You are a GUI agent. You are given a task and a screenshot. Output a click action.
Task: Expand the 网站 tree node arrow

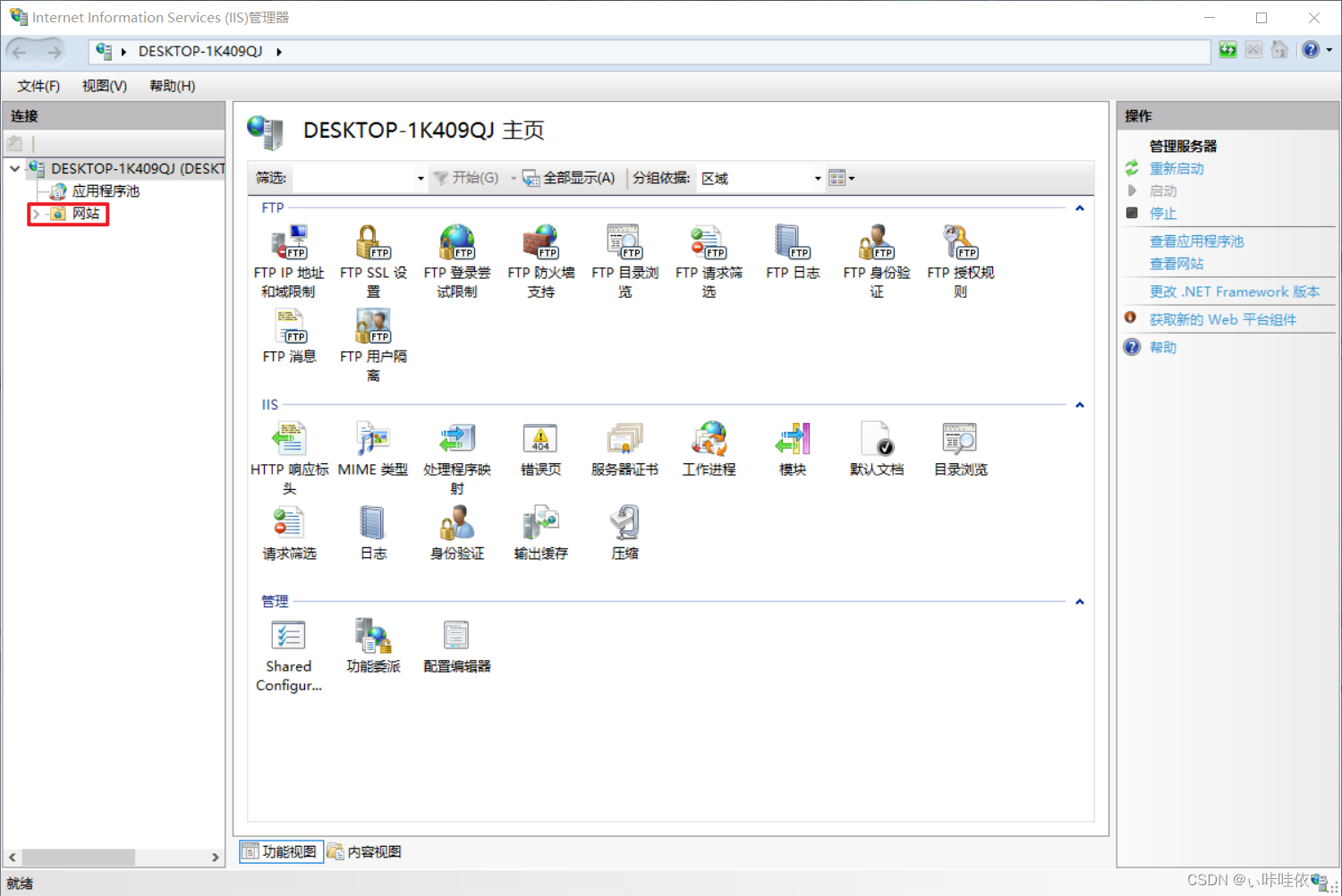[x=36, y=215]
